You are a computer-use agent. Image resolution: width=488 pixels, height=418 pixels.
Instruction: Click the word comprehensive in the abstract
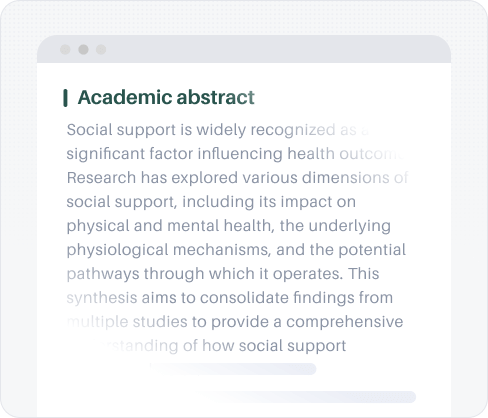click(x=345, y=322)
